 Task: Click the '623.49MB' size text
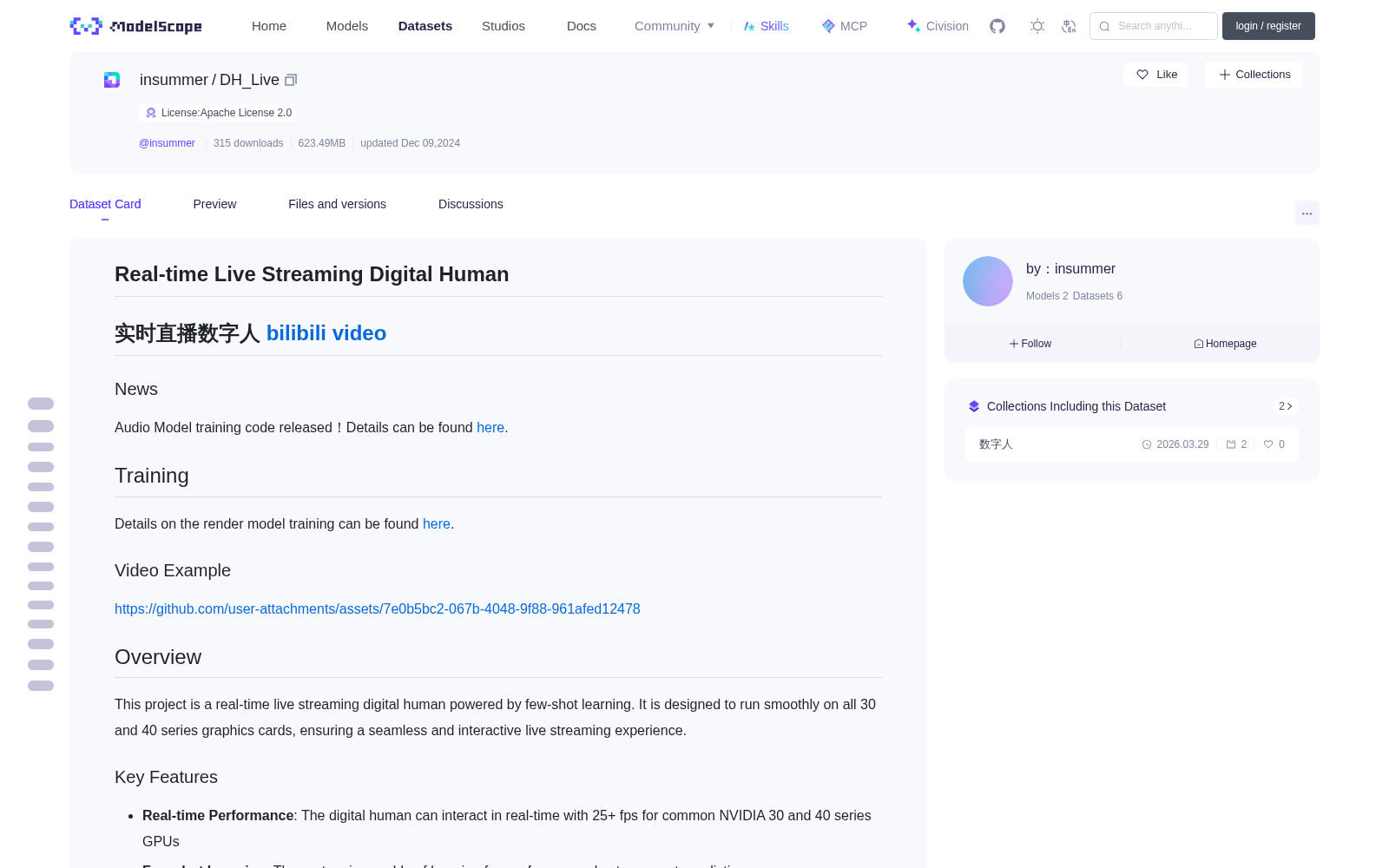[322, 143]
